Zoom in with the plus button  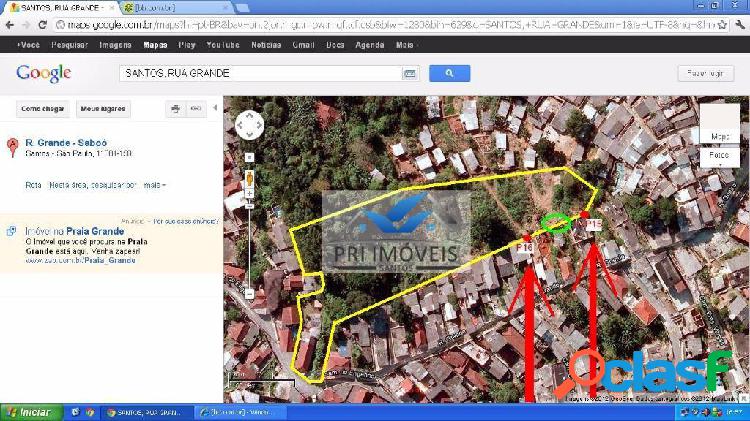pyautogui.click(x=249, y=194)
